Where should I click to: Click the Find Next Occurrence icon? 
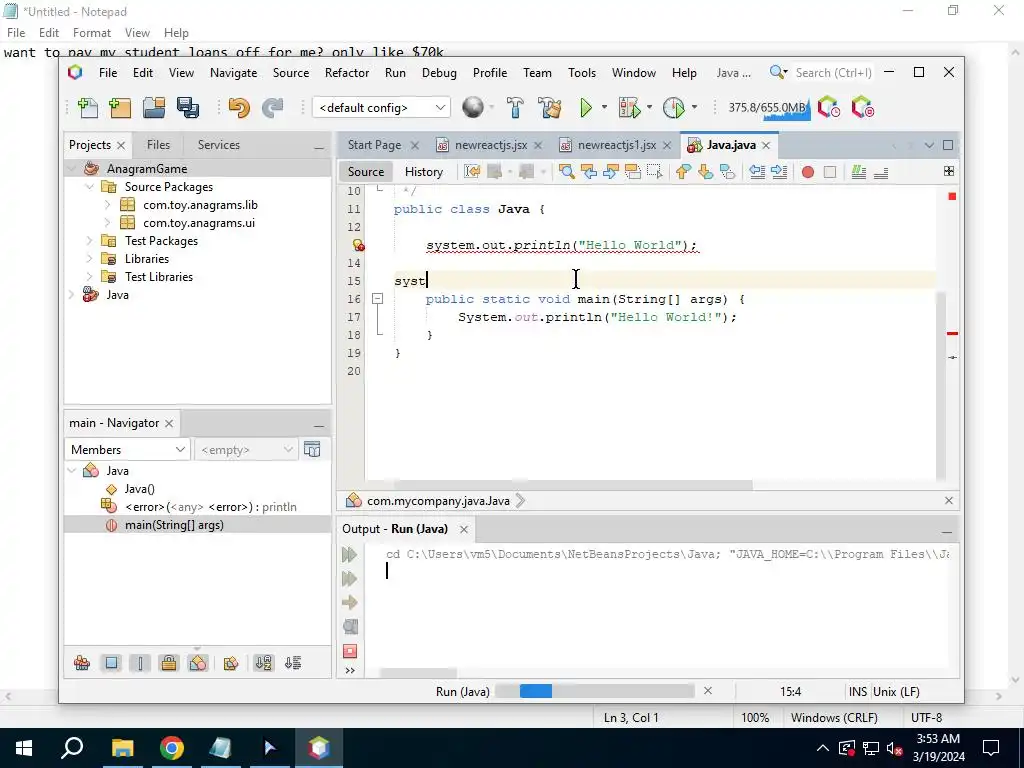click(611, 172)
